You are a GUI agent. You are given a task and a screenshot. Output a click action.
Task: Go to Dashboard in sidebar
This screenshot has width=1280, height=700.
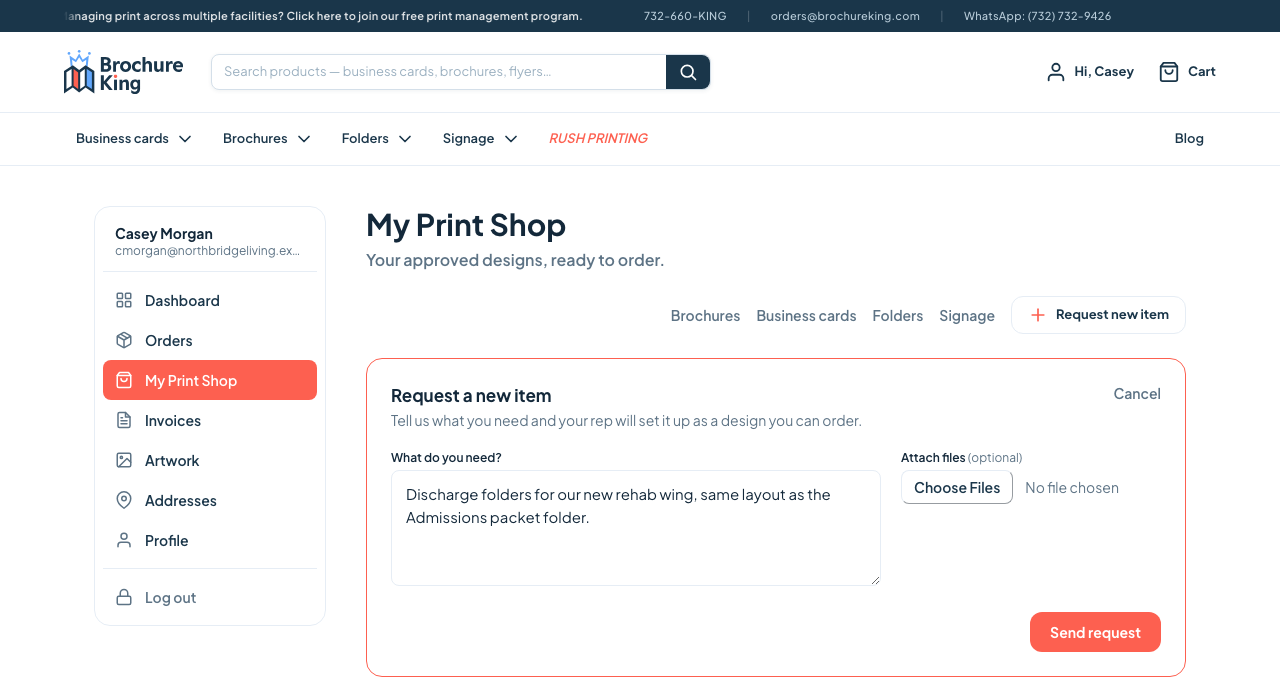click(210, 300)
